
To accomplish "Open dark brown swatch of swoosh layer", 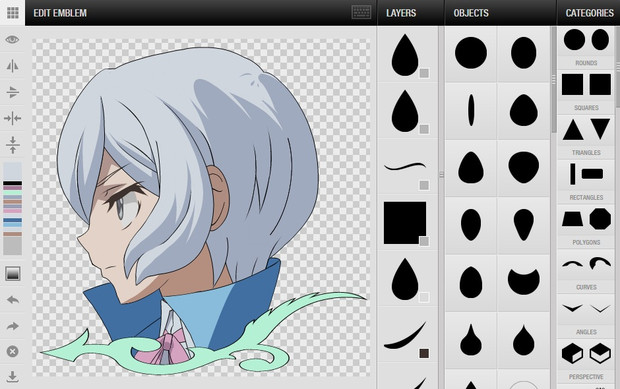I will click(x=424, y=353).
